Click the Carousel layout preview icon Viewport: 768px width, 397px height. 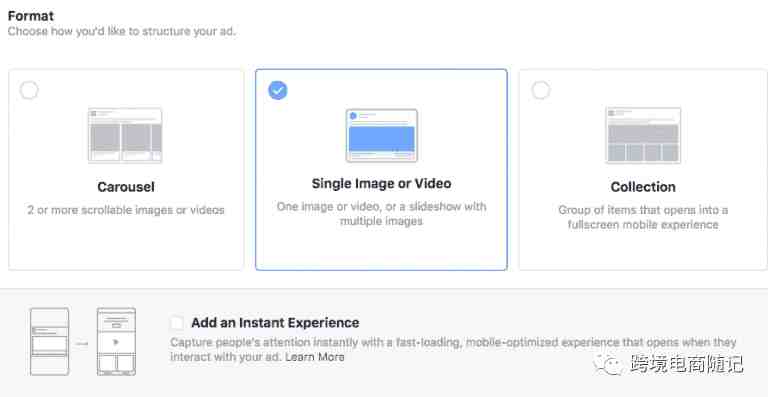pos(125,136)
